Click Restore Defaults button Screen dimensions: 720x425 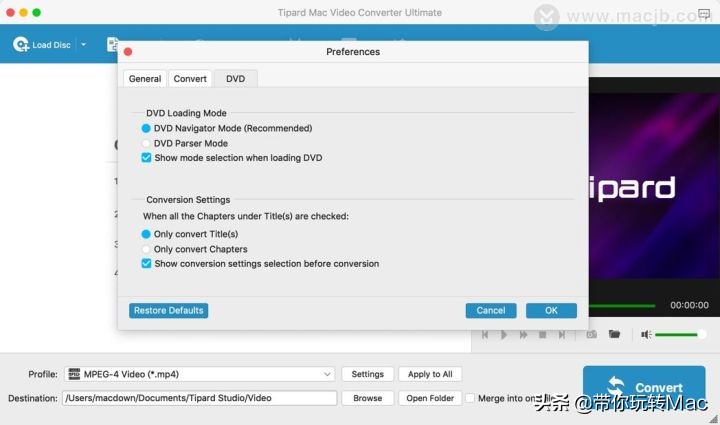coord(169,310)
